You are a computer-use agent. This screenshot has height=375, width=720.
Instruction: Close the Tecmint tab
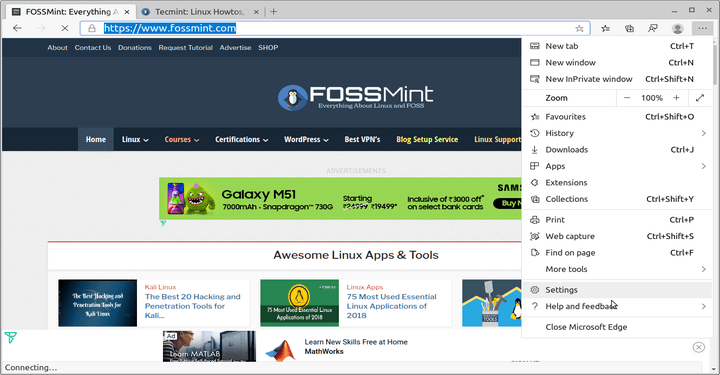pyautogui.click(x=256, y=12)
